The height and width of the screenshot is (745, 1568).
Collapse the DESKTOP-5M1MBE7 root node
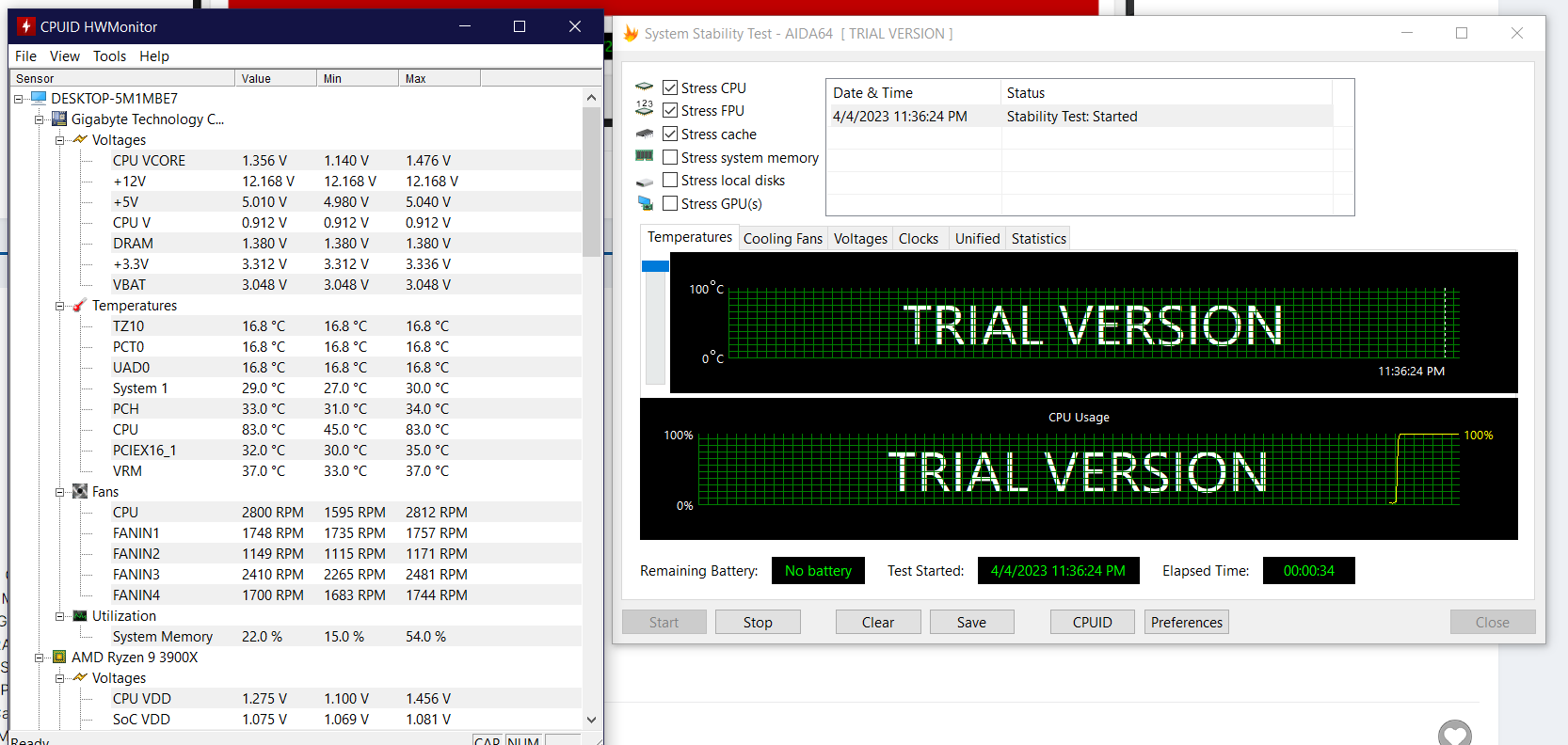pyautogui.click(x=18, y=99)
